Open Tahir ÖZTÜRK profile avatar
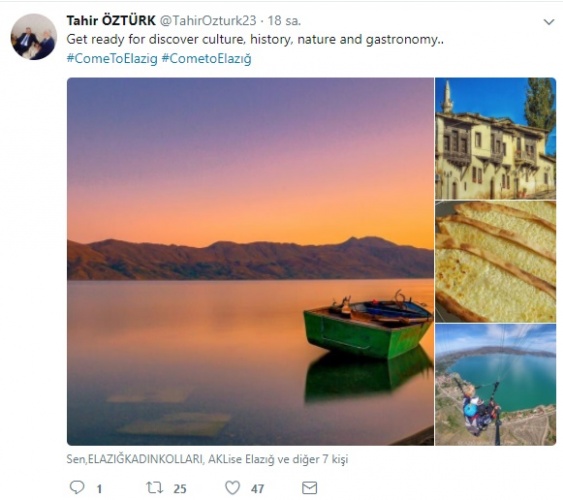The height and width of the screenshot is (500, 563). pyautogui.click(x=34, y=37)
